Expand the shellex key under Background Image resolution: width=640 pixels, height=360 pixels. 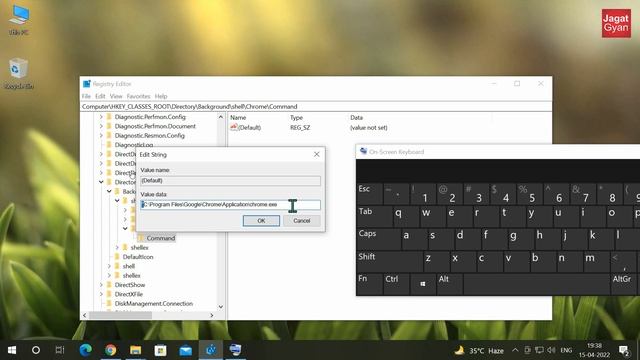(117, 248)
